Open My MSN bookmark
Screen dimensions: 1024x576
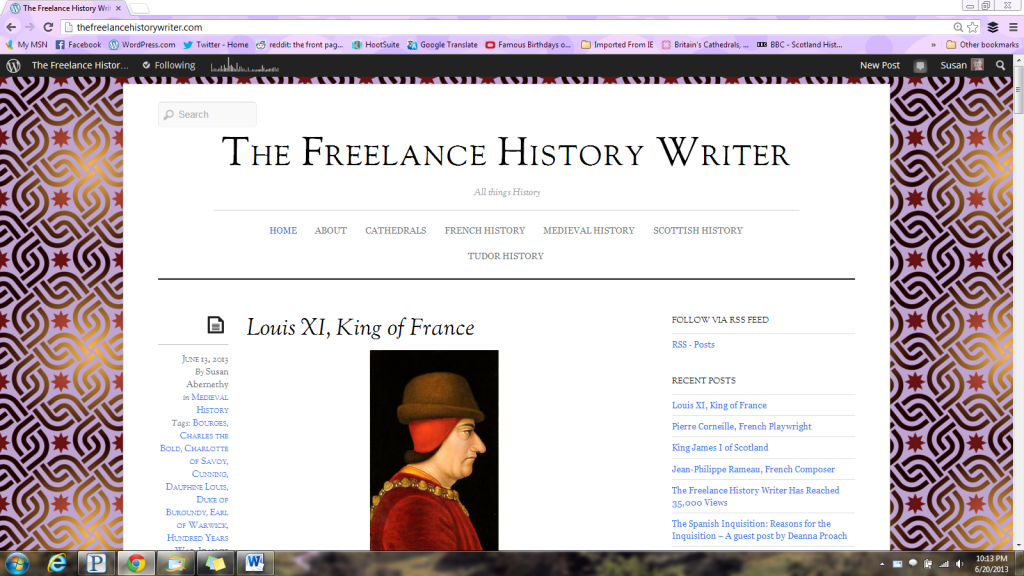[27, 44]
